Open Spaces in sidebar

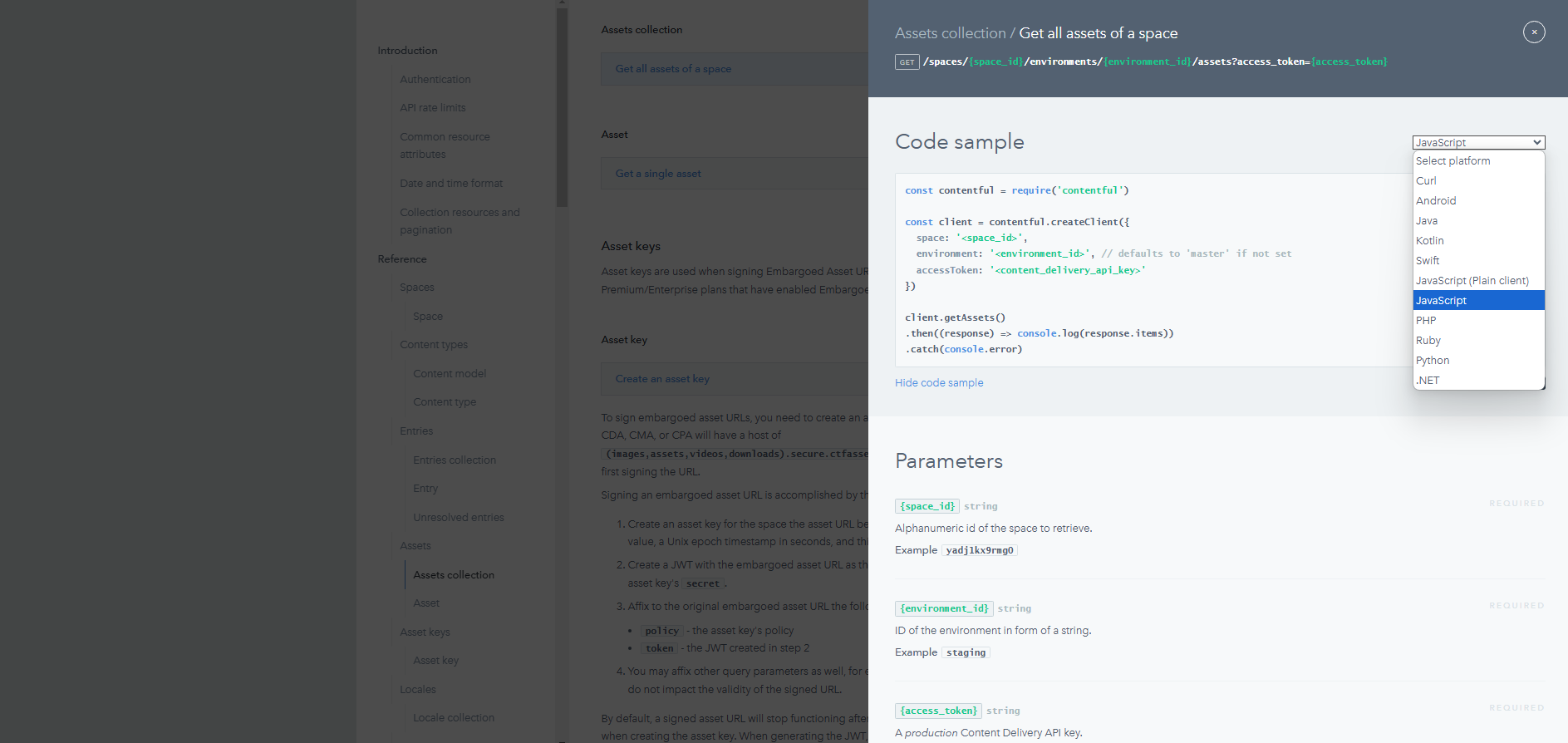[x=417, y=288]
